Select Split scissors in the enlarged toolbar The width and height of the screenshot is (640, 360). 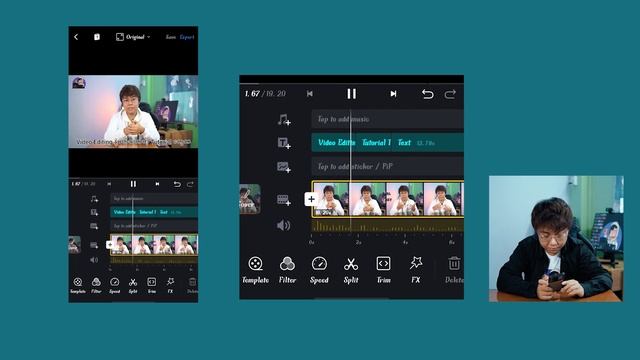[351, 270]
